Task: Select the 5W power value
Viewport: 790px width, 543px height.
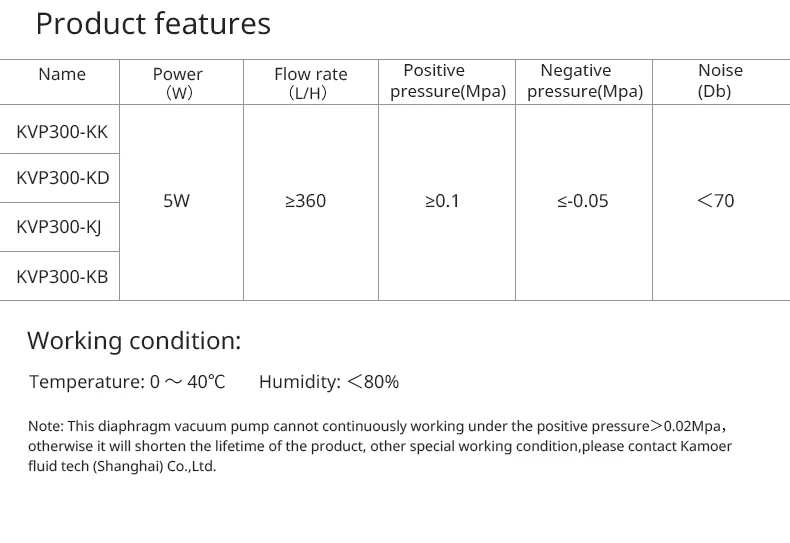Action: (176, 201)
